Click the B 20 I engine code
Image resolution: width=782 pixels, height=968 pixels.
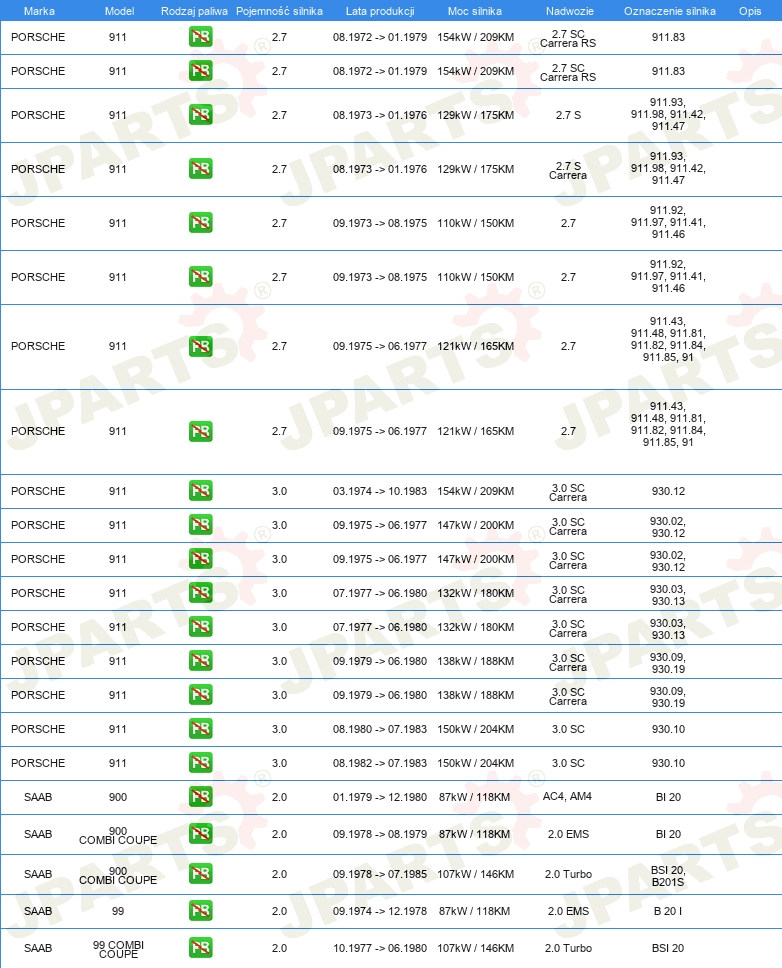coord(668,911)
